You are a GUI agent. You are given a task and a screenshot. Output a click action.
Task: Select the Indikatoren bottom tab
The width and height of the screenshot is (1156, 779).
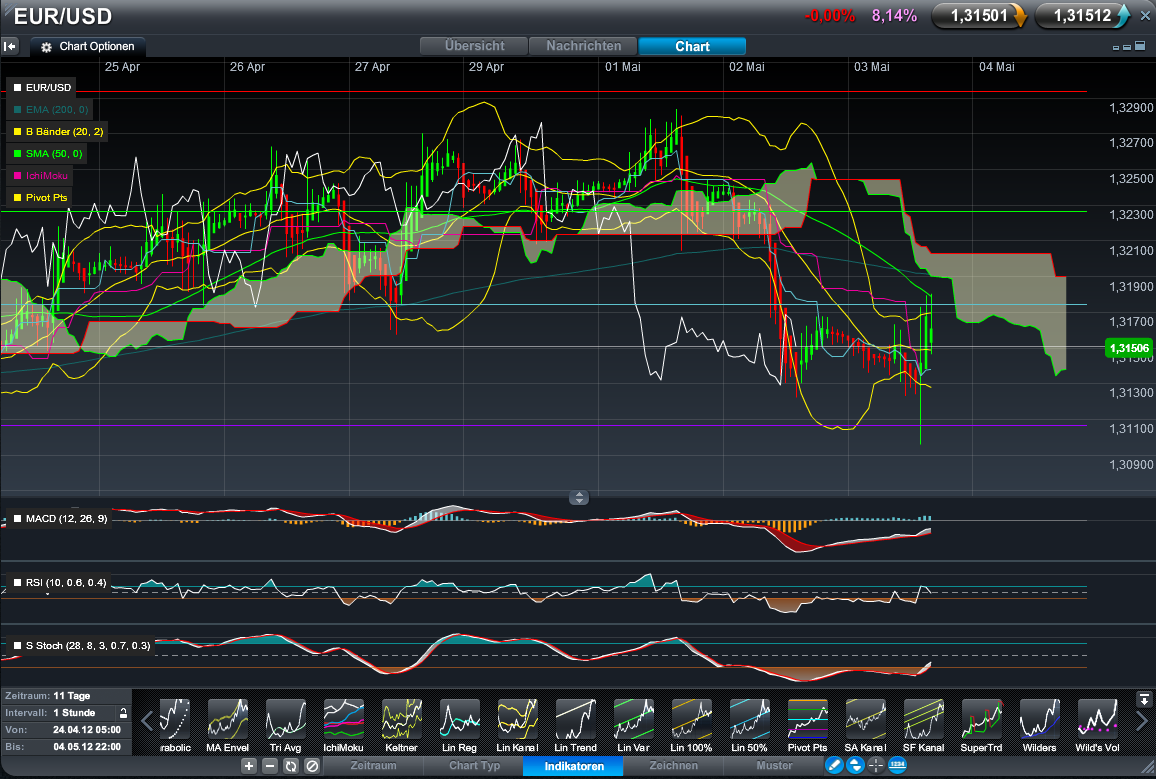[574, 766]
